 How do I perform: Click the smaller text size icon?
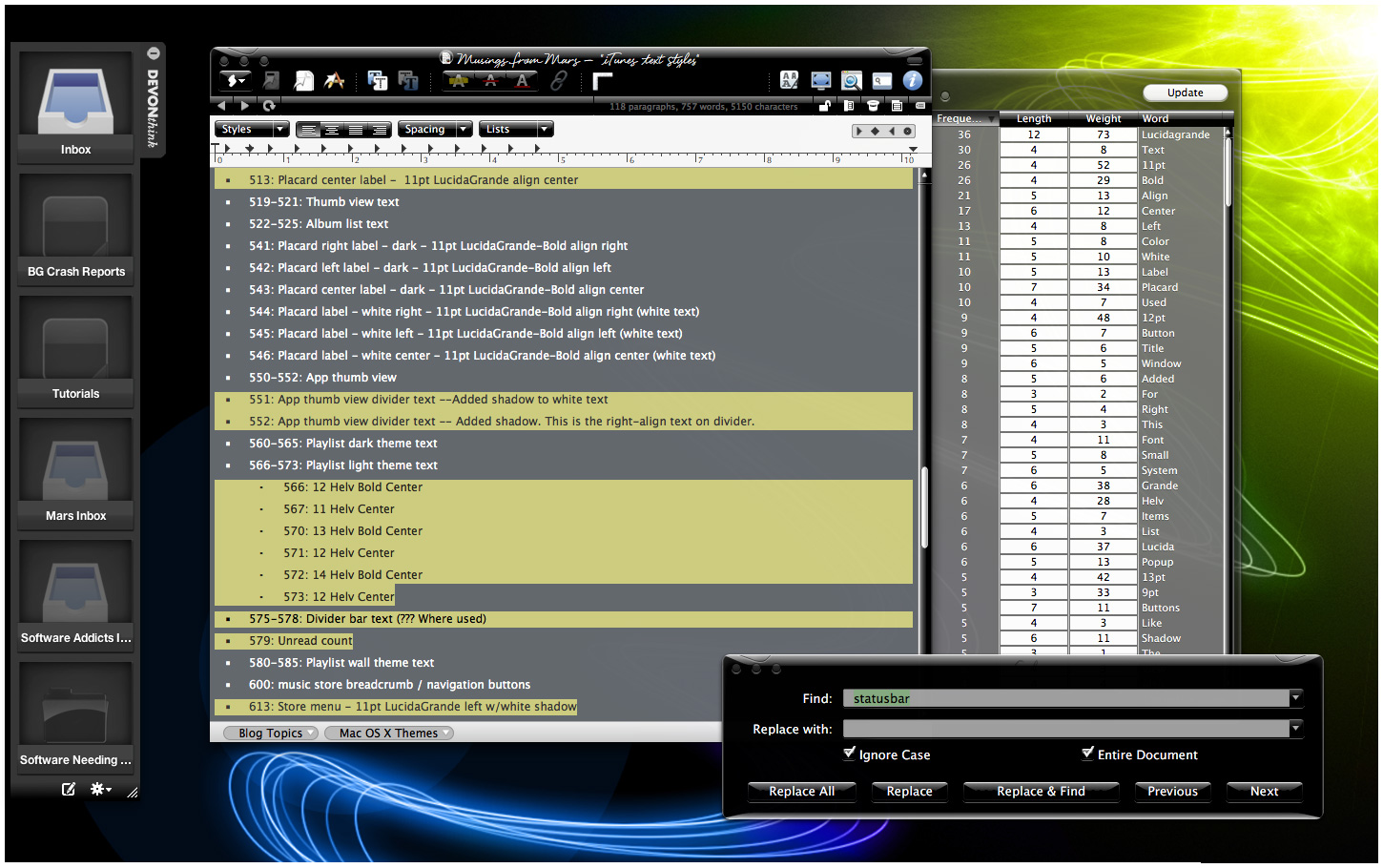[408, 81]
